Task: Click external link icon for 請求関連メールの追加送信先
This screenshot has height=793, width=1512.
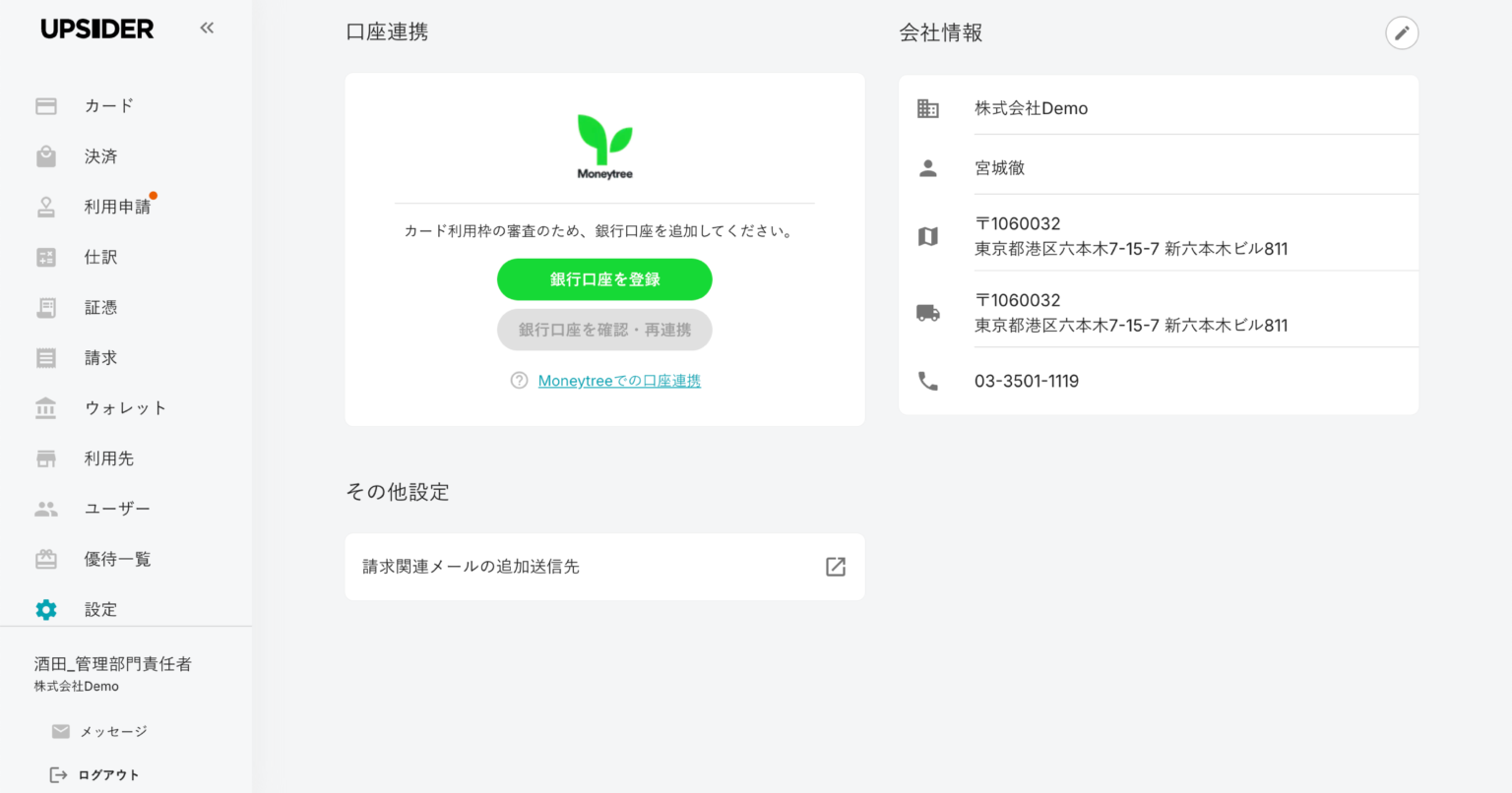Action: [x=835, y=567]
